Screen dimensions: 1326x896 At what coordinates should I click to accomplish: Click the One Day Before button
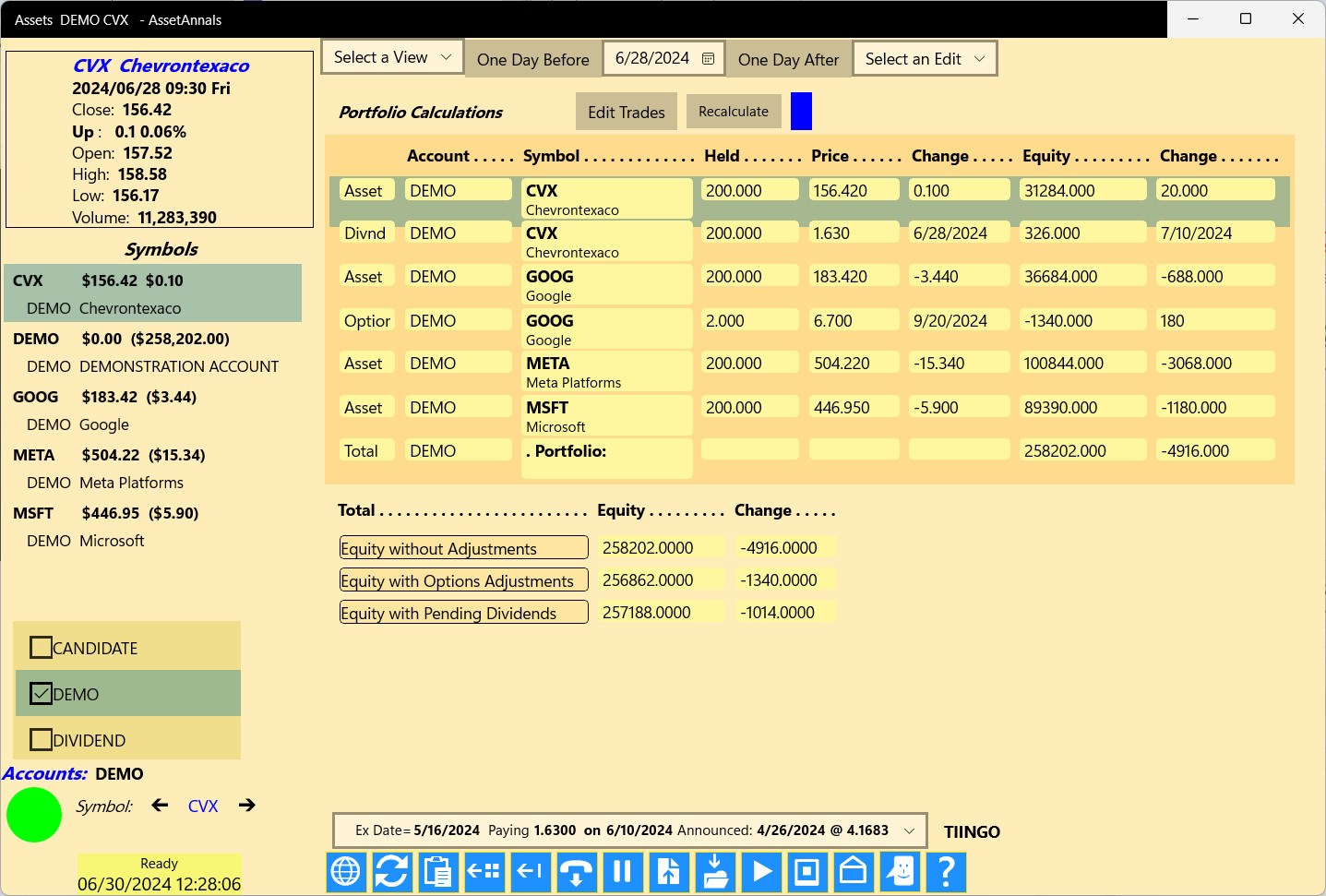(533, 59)
